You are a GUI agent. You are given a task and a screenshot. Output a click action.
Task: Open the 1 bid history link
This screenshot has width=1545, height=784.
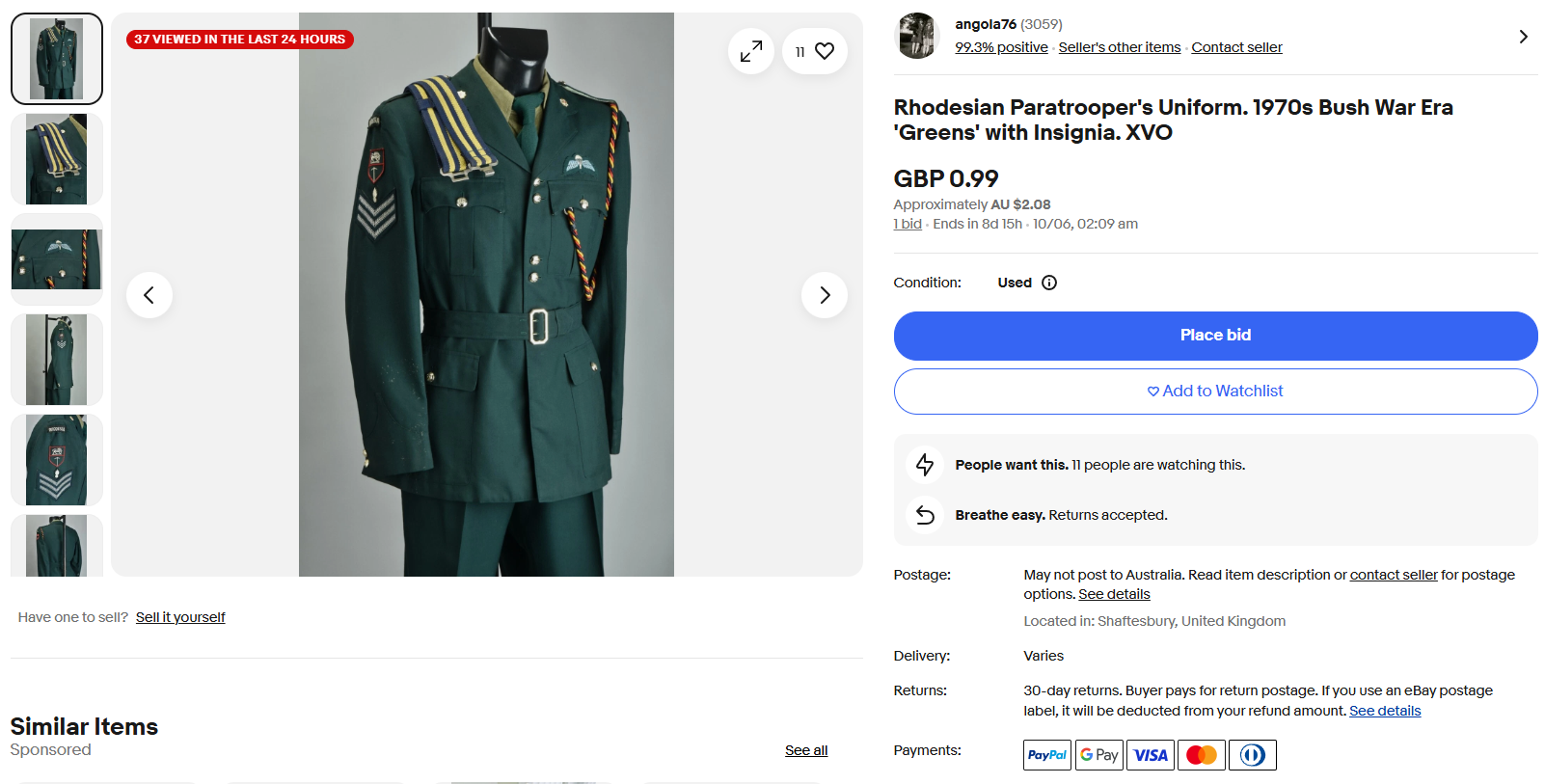pos(908,224)
